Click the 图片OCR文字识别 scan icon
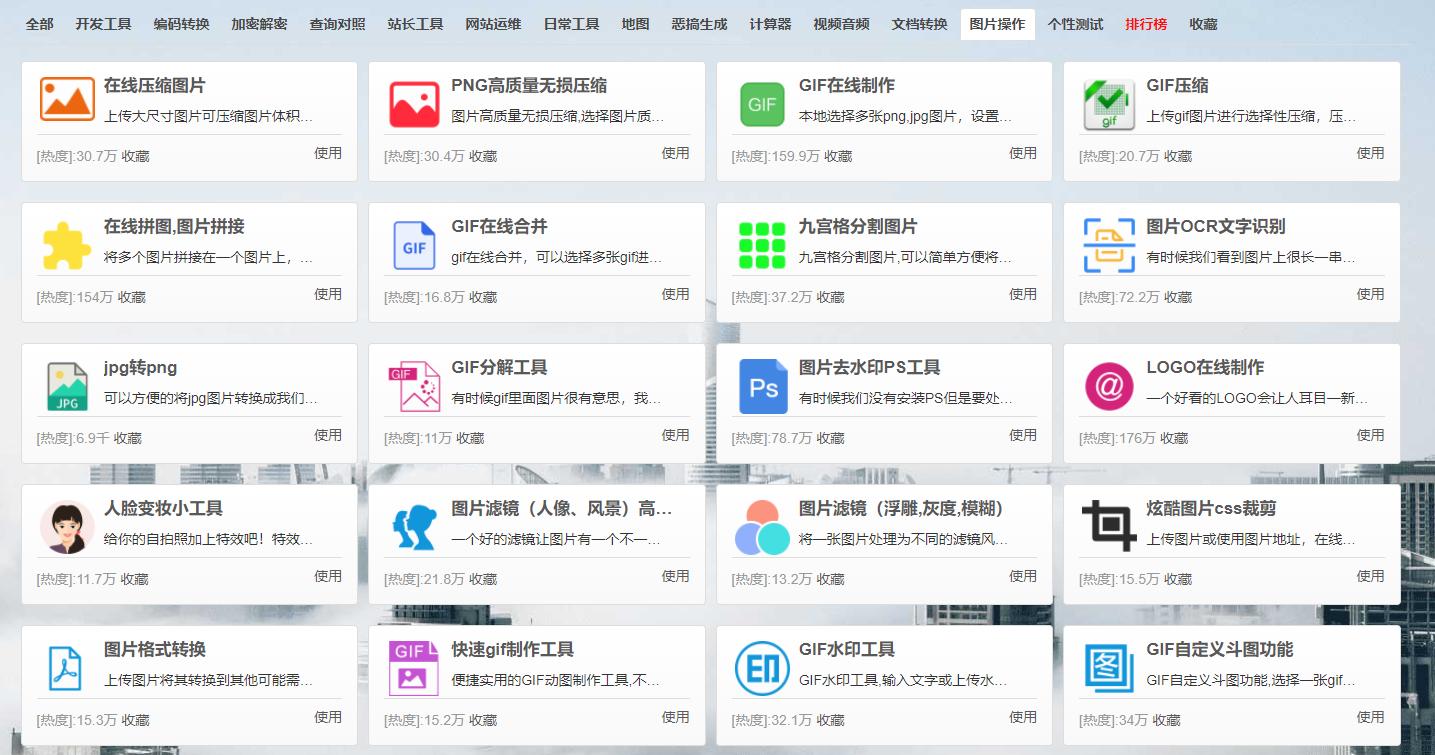This screenshot has height=755, width=1435. 1109,245
